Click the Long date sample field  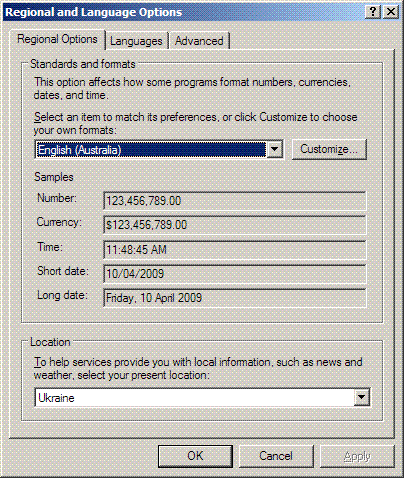click(235, 298)
